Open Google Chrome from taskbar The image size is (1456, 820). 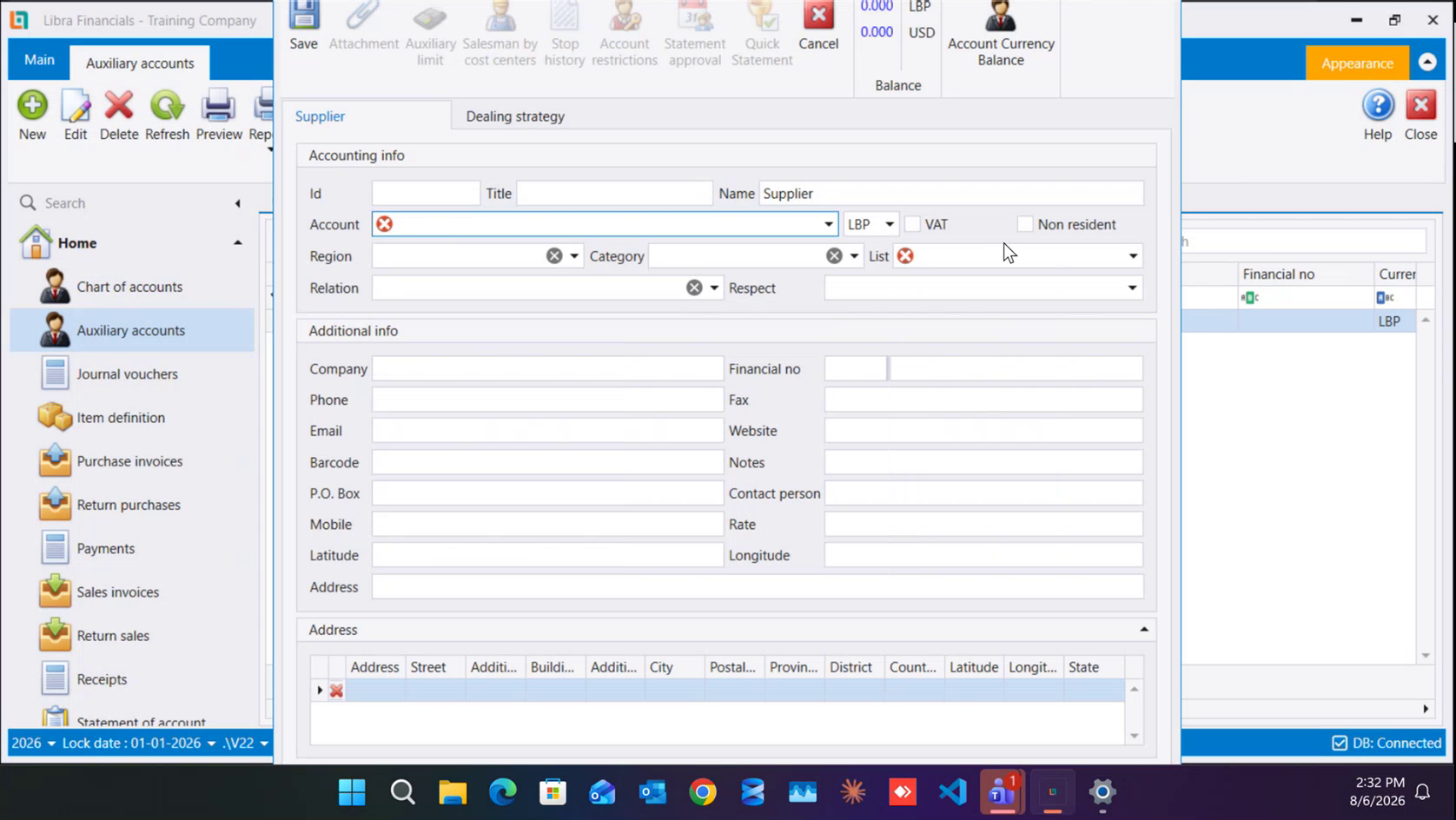point(703,791)
